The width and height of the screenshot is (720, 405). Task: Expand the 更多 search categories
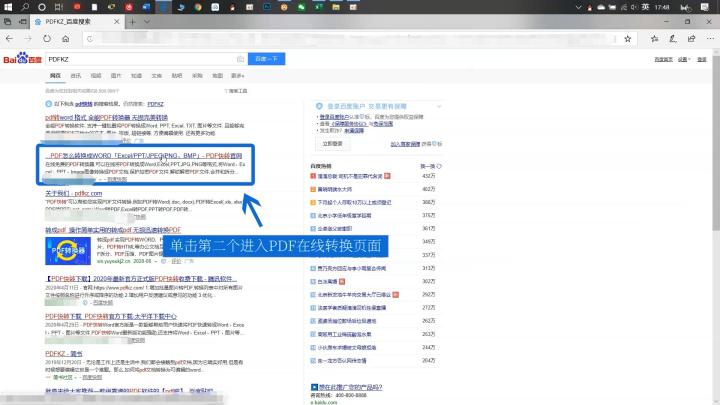pyautogui.click(x=238, y=76)
